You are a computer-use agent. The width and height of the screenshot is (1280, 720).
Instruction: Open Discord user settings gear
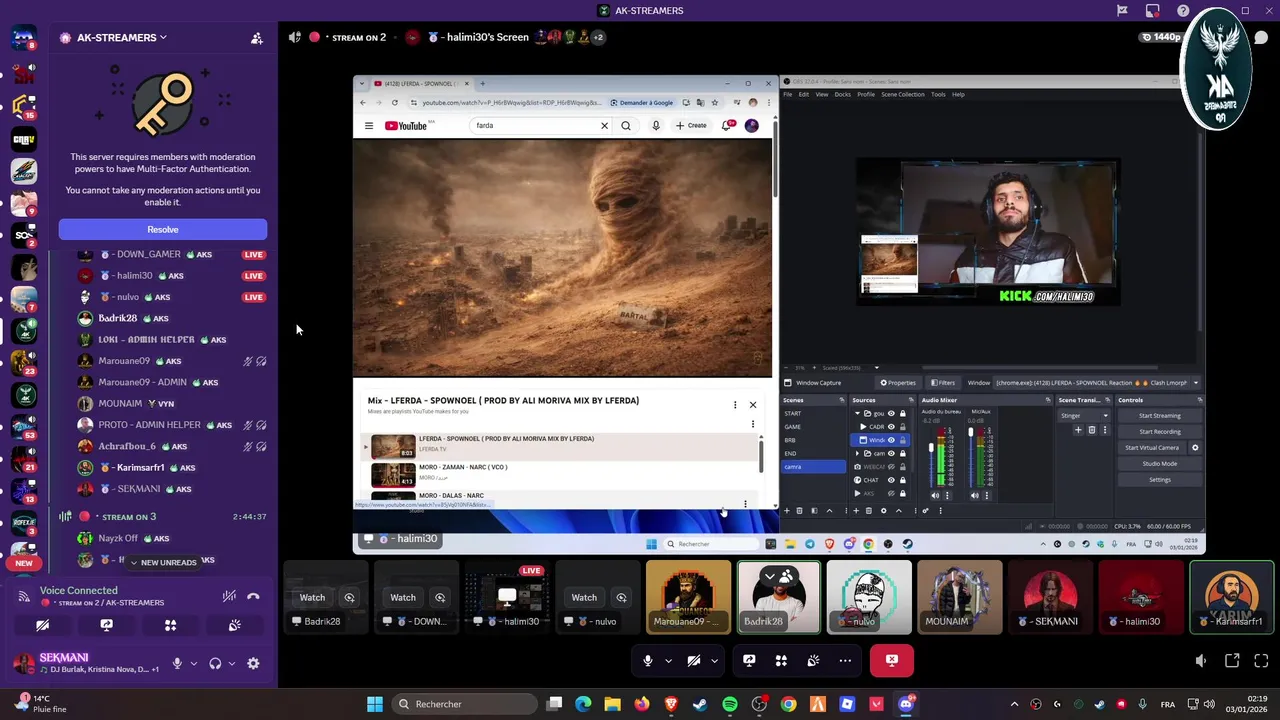[x=253, y=663]
